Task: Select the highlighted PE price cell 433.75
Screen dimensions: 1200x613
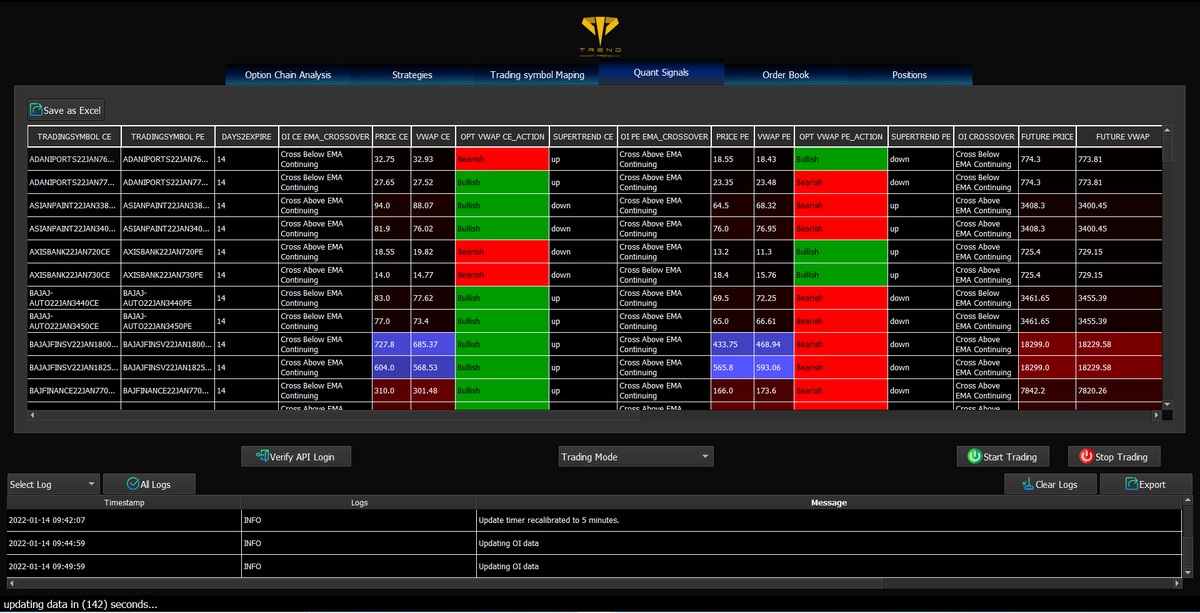Action: (731, 343)
